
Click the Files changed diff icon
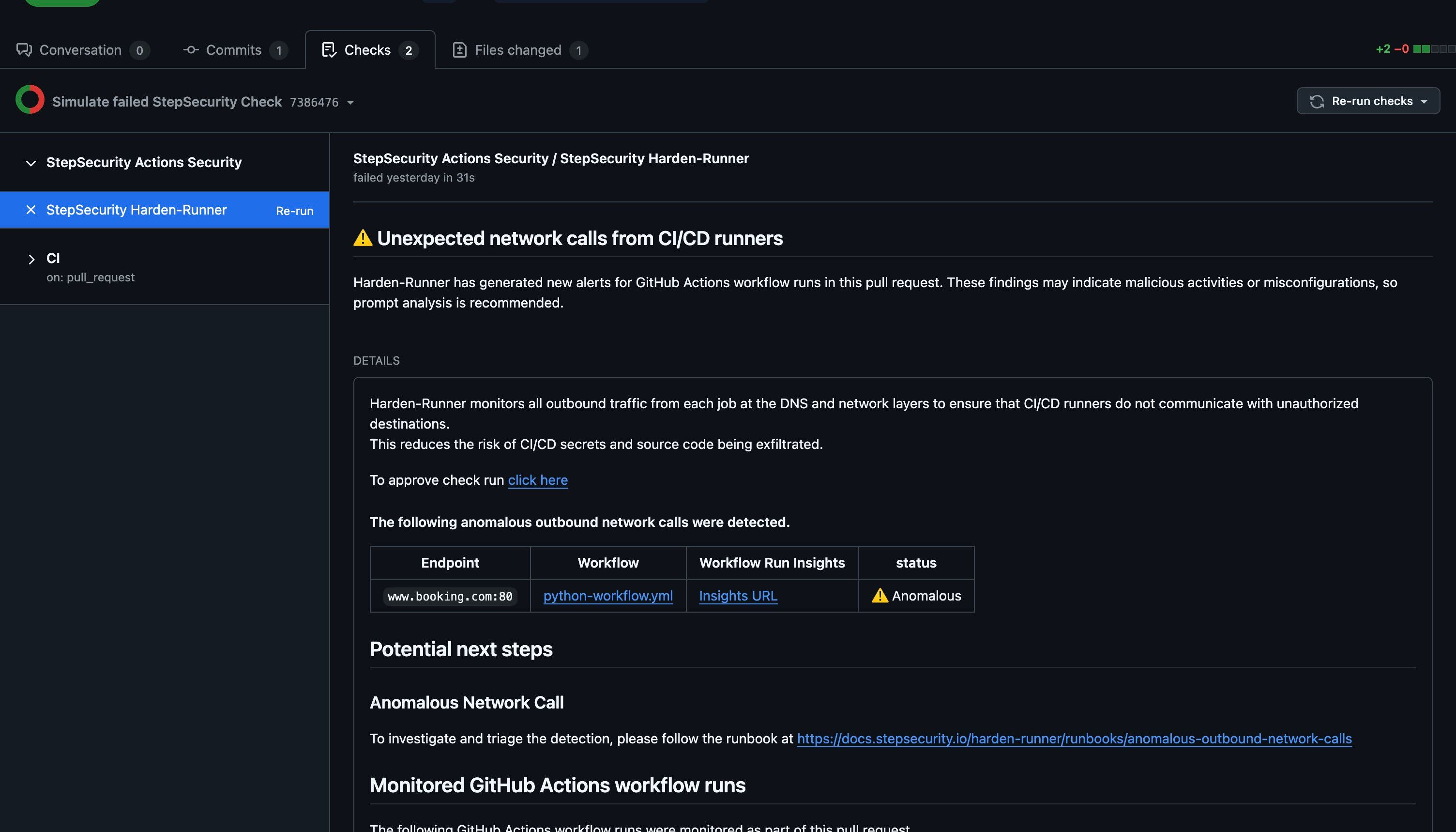click(x=460, y=50)
